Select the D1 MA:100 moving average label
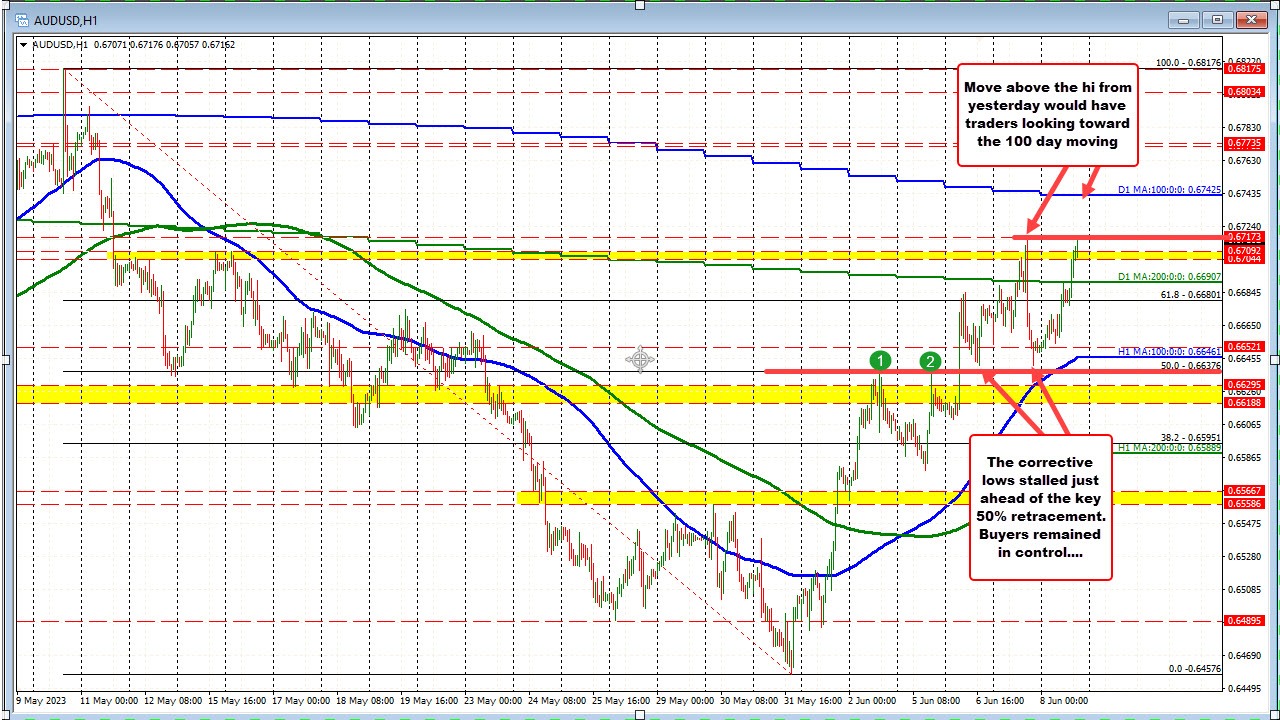The height and width of the screenshot is (720, 1280). pos(1168,190)
